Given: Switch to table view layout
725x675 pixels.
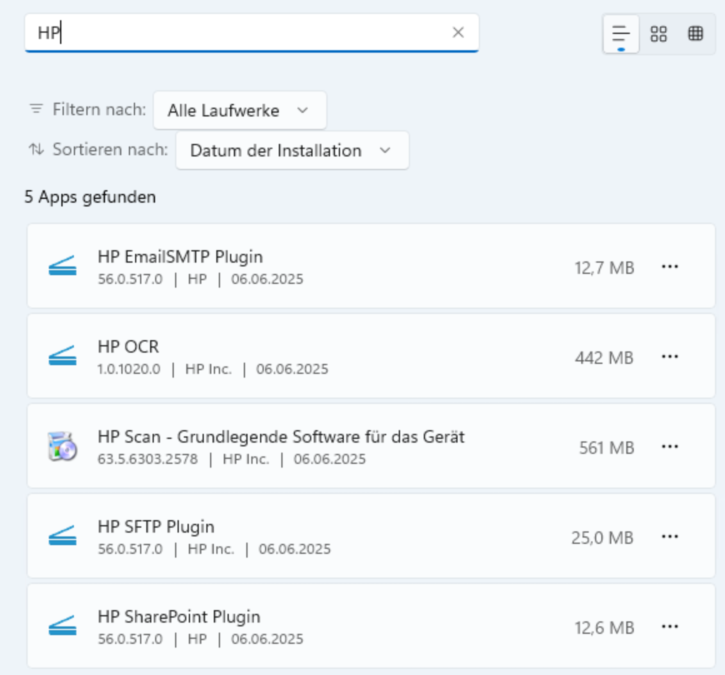Looking at the screenshot, I should (695, 33).
